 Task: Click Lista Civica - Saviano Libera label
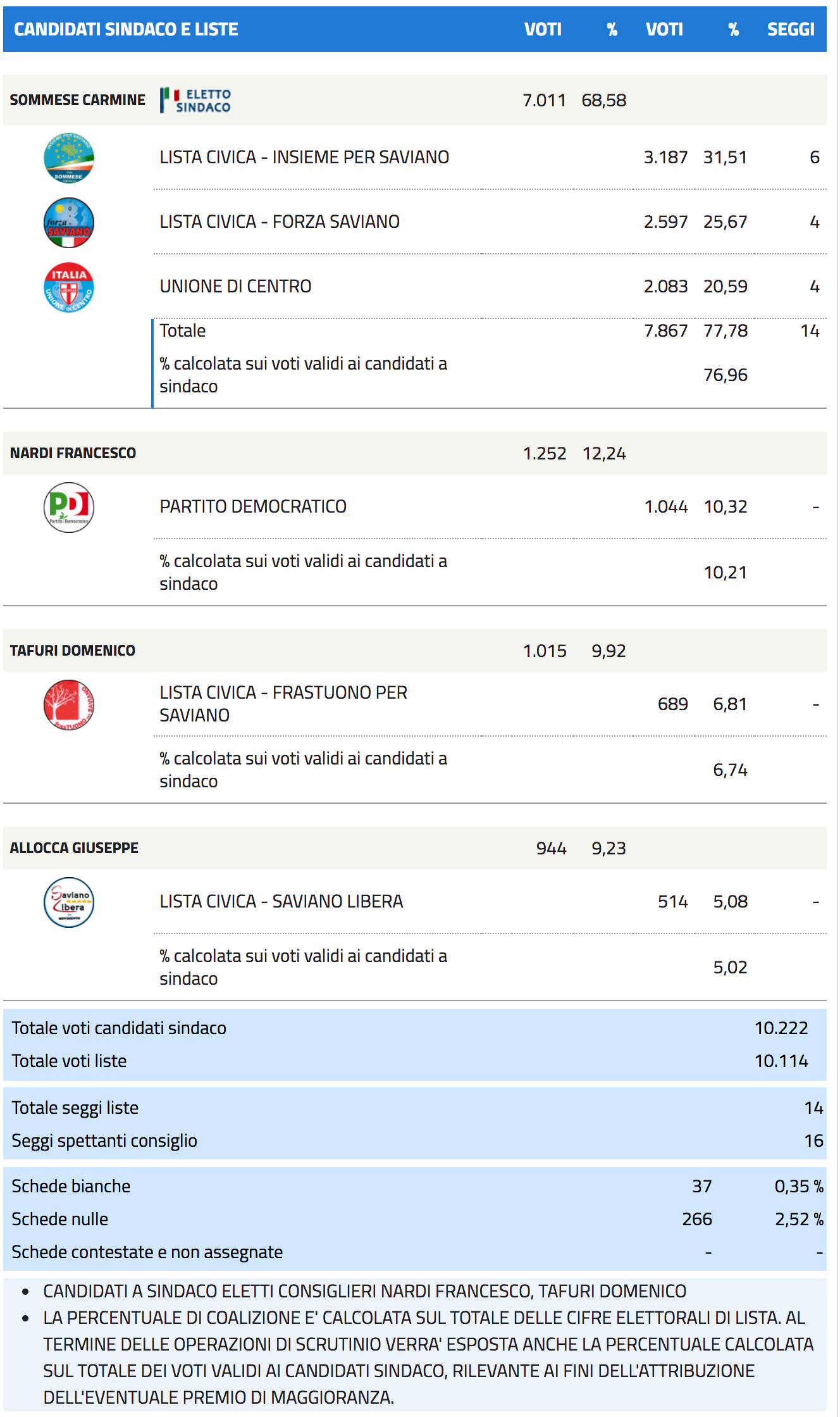tap(281, 902)
